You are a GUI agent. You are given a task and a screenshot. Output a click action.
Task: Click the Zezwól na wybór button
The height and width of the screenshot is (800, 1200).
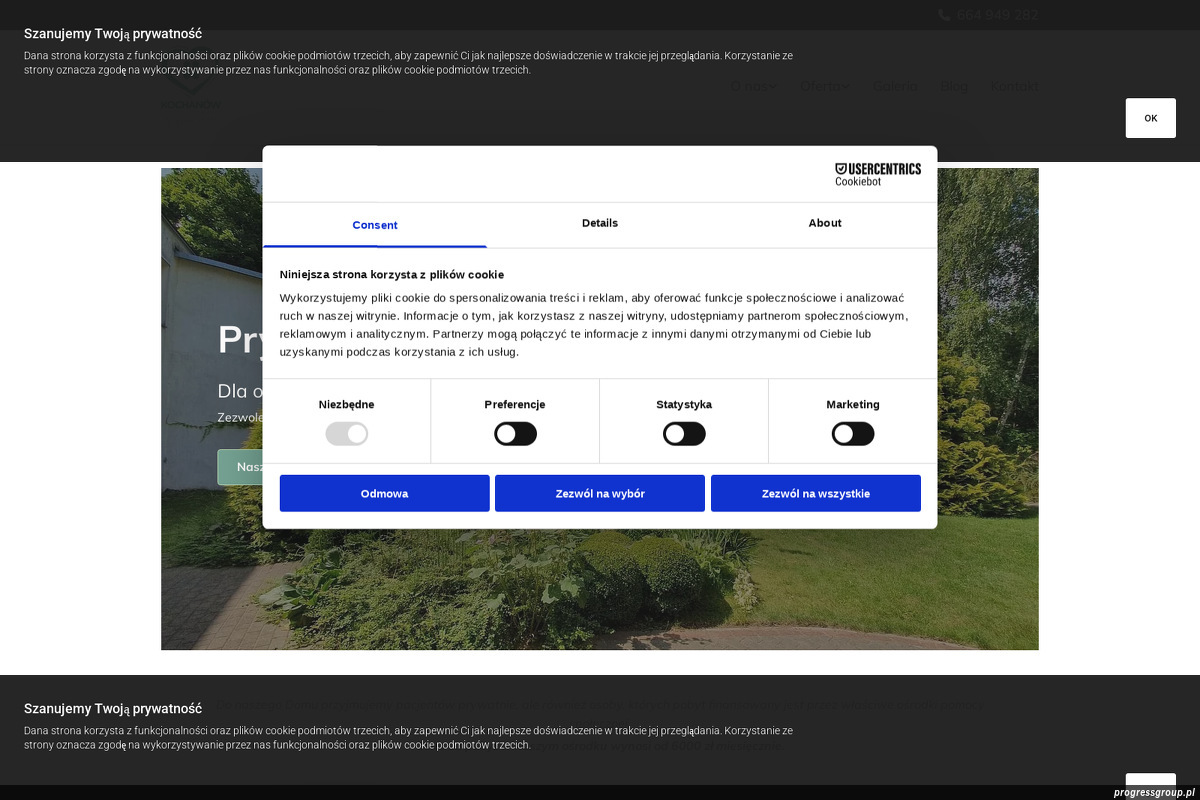click(x=600, y=494)
